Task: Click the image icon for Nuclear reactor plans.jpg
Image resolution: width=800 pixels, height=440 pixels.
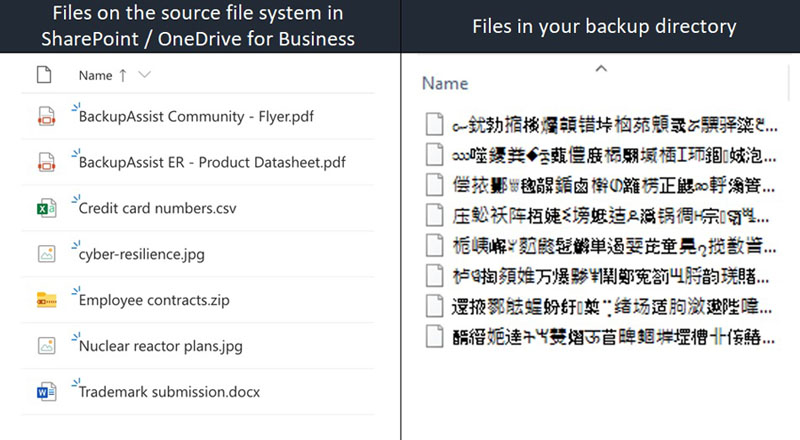Action: click(46, 346)
